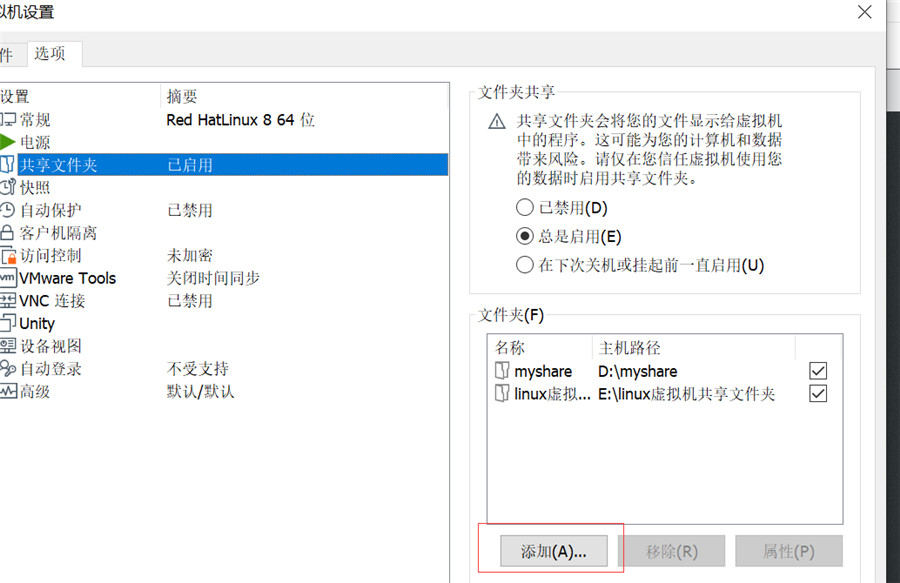Click the Red HatLinux 8 64 位 summary
The height and width of the screenshot is (583, 900).
240,119
